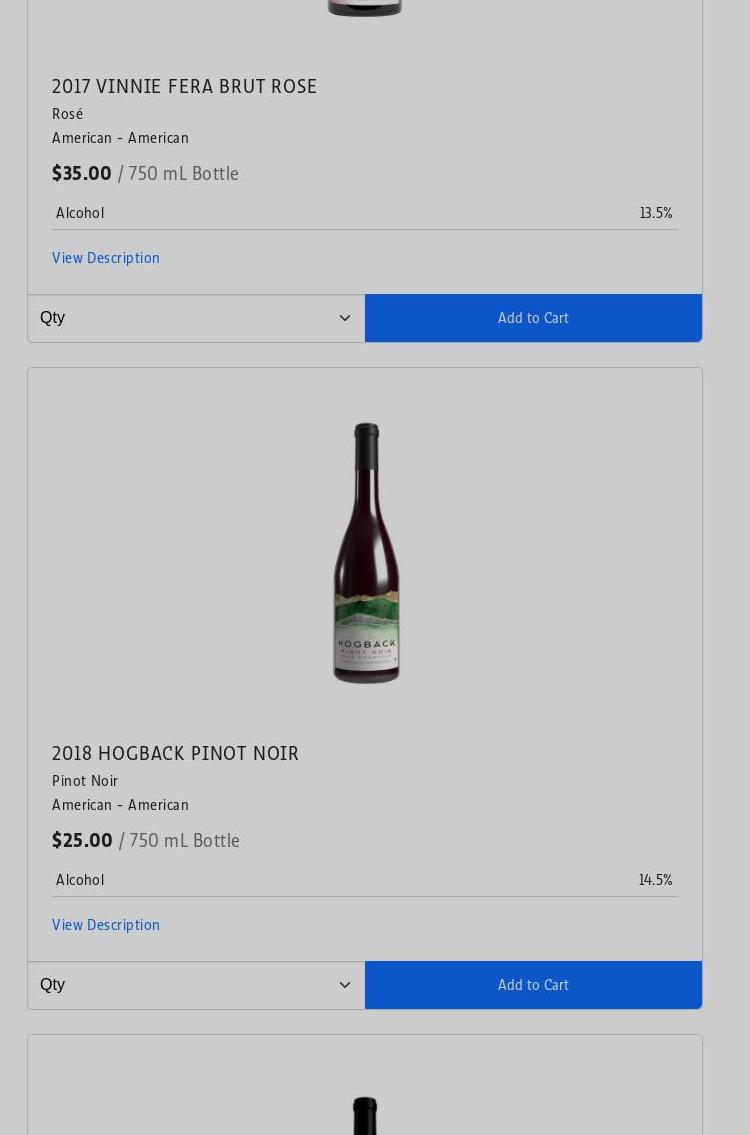This screenshot has height=1135, width=750.
Task: Click chevron arrow in Brut Rose quantity selector
Action: click(x=345, y=318)
